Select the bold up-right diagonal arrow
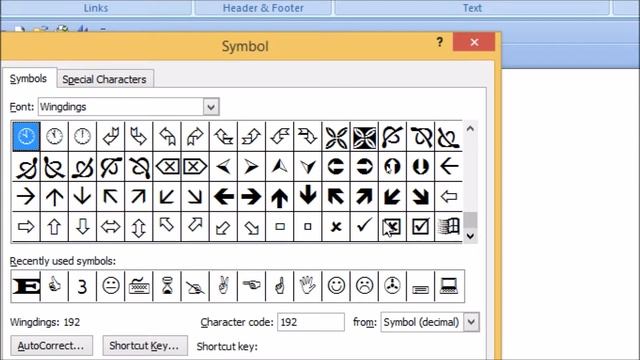Screen dimensions: 640x360 [364, 197]
